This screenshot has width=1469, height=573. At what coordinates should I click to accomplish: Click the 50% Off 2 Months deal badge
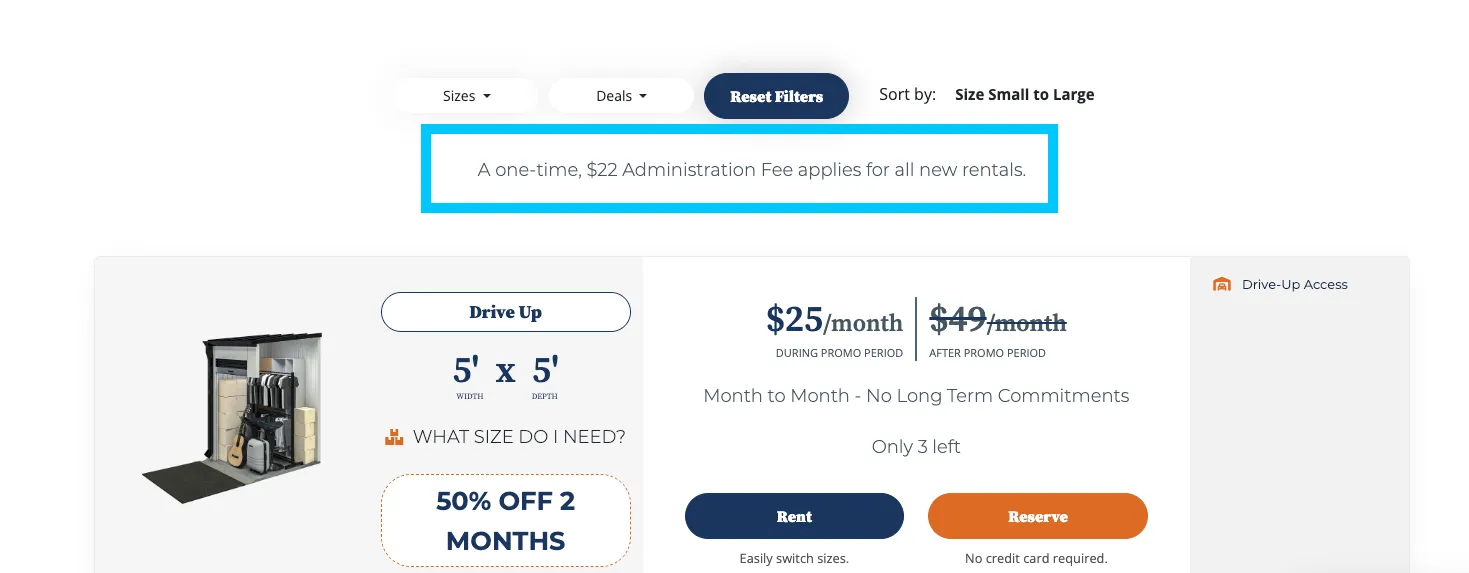click(506, 520)
